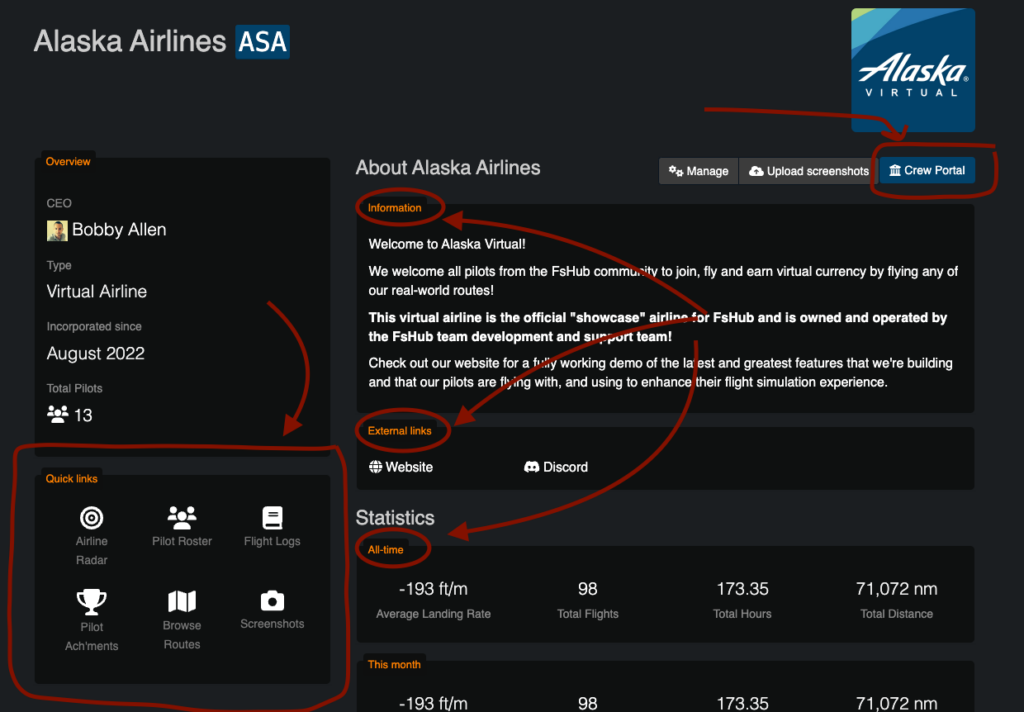Click the Flight Logs label

(x=272, y=542)
